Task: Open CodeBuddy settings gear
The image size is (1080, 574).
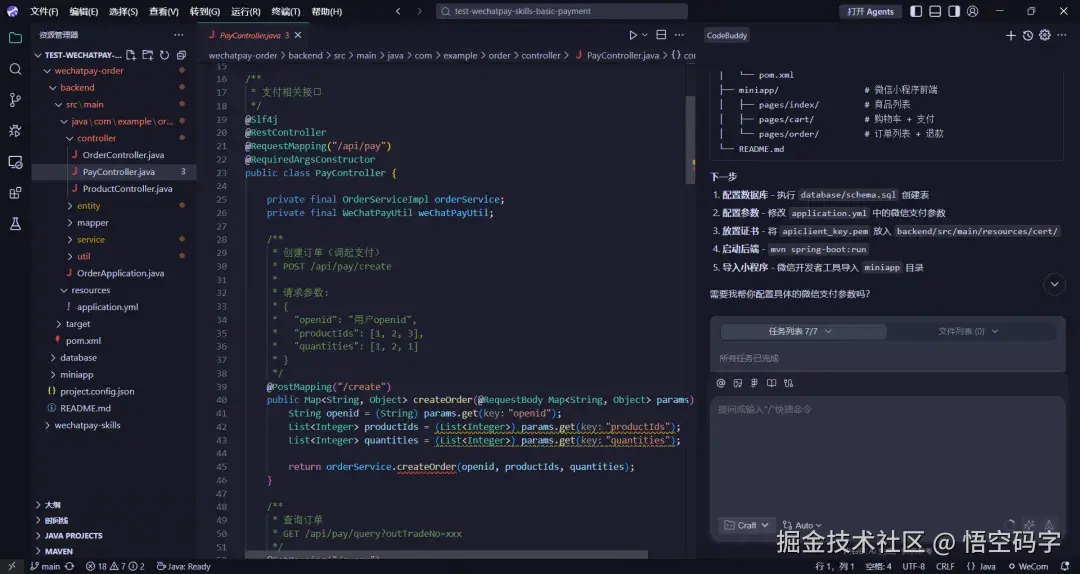Action: pyautogui.click(x=1045, y=35)
